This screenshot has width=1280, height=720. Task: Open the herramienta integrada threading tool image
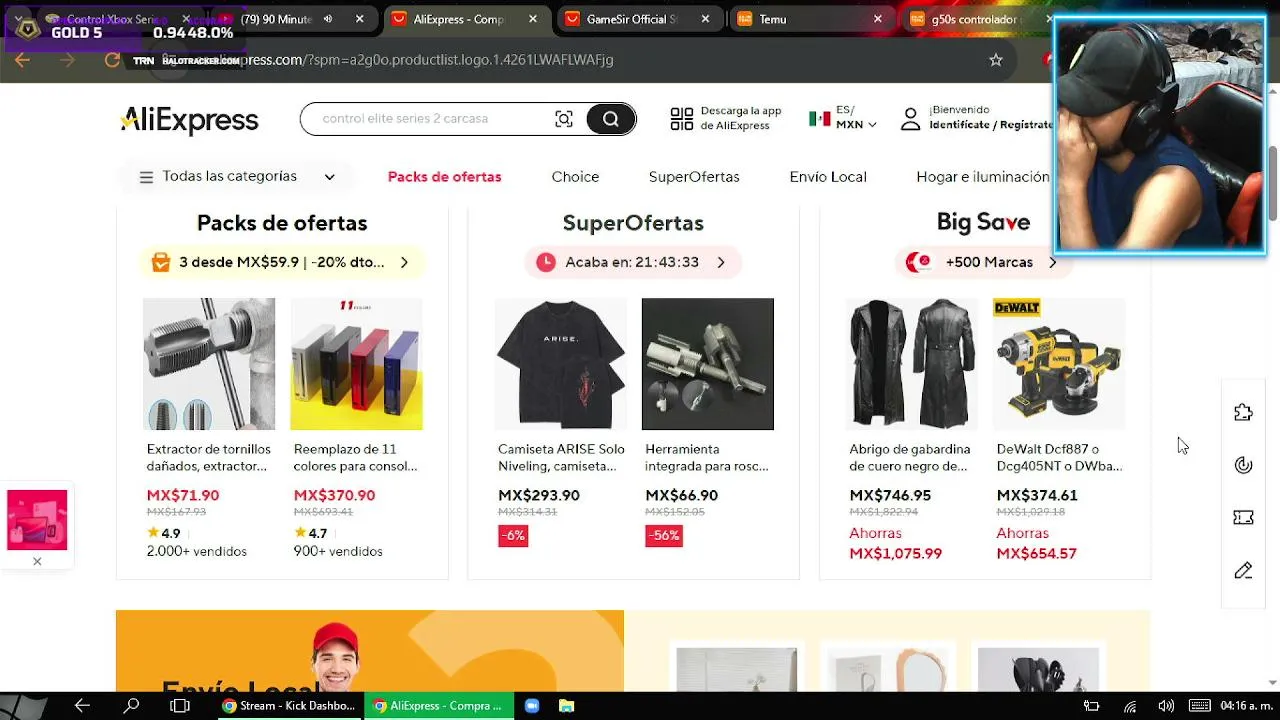pos(708,364)
